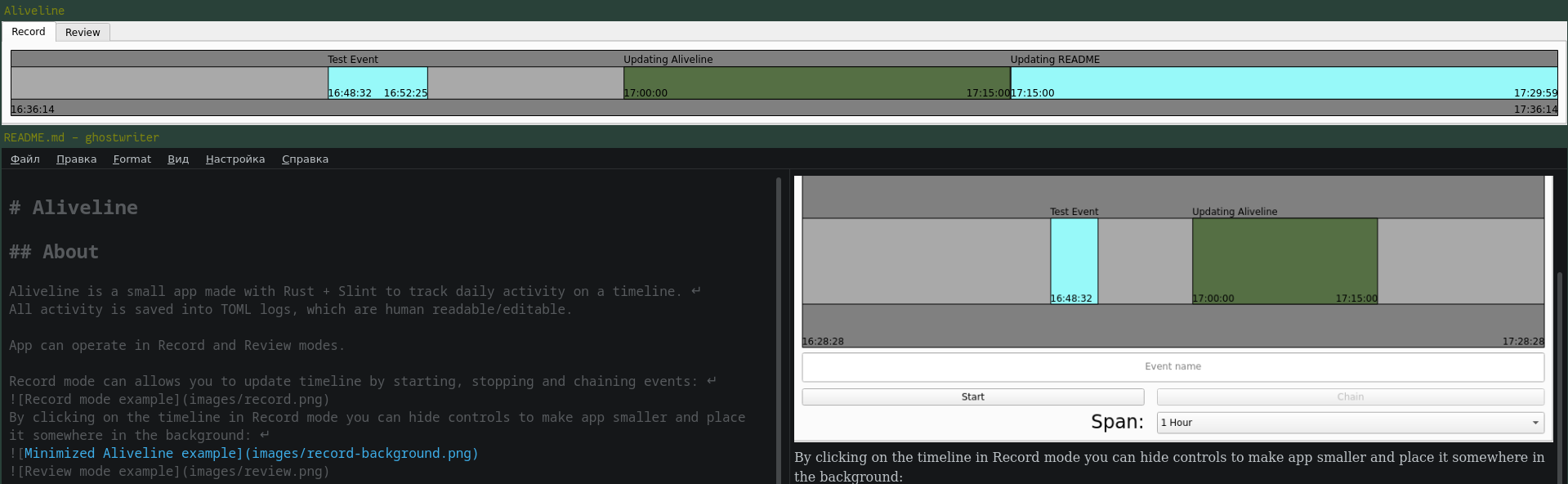Open the Справка menu
The image size is (1568, 484).
click(x=305, y=159)
